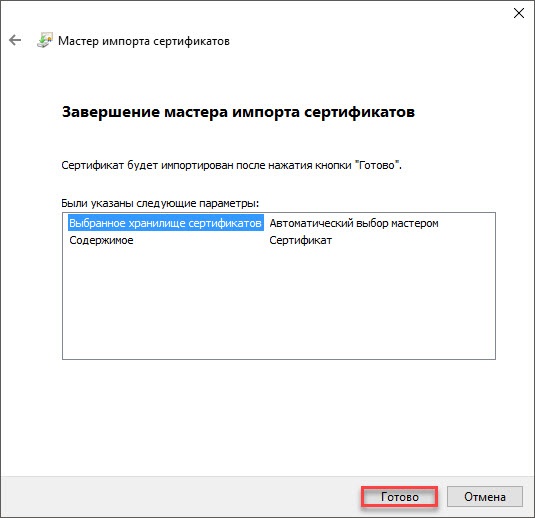Click the Сертификат будет импортирован instruction text

231,165
